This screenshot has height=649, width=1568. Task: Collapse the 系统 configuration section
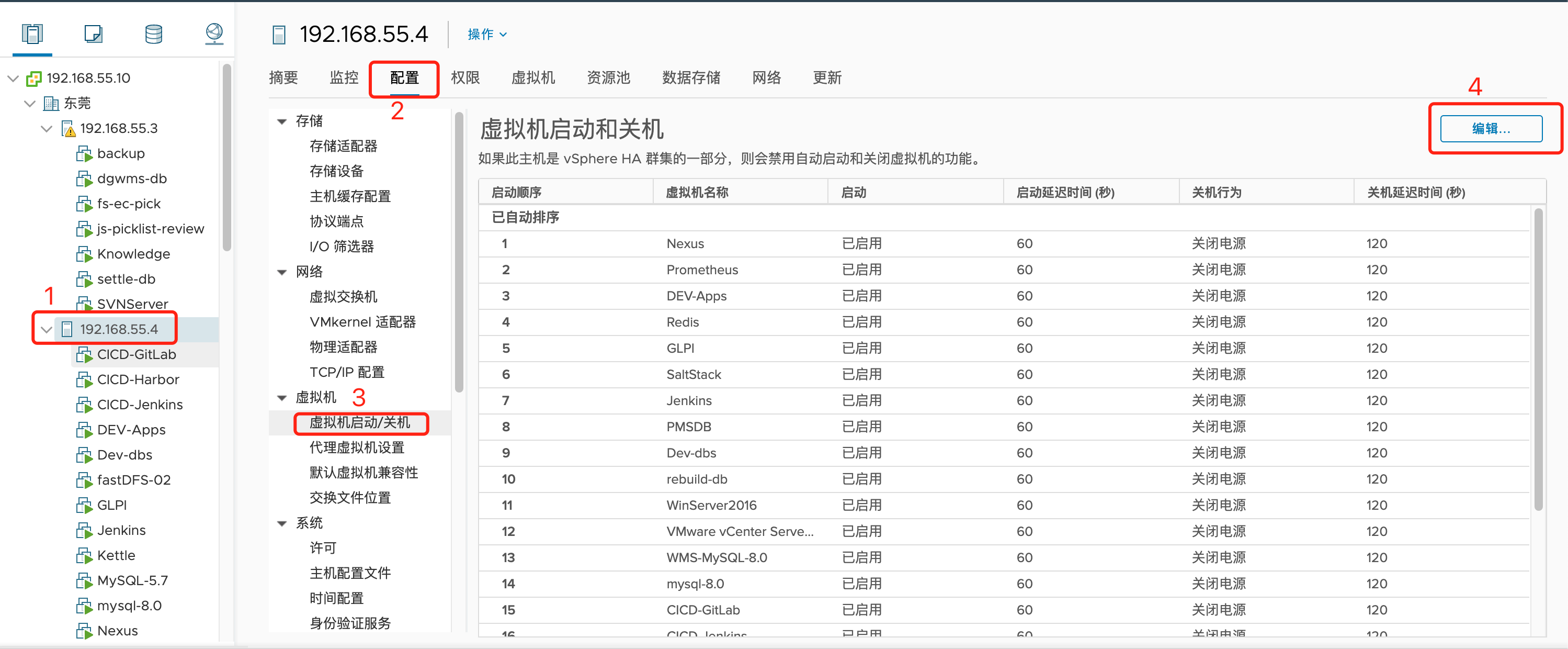click(x=282, y=523)
